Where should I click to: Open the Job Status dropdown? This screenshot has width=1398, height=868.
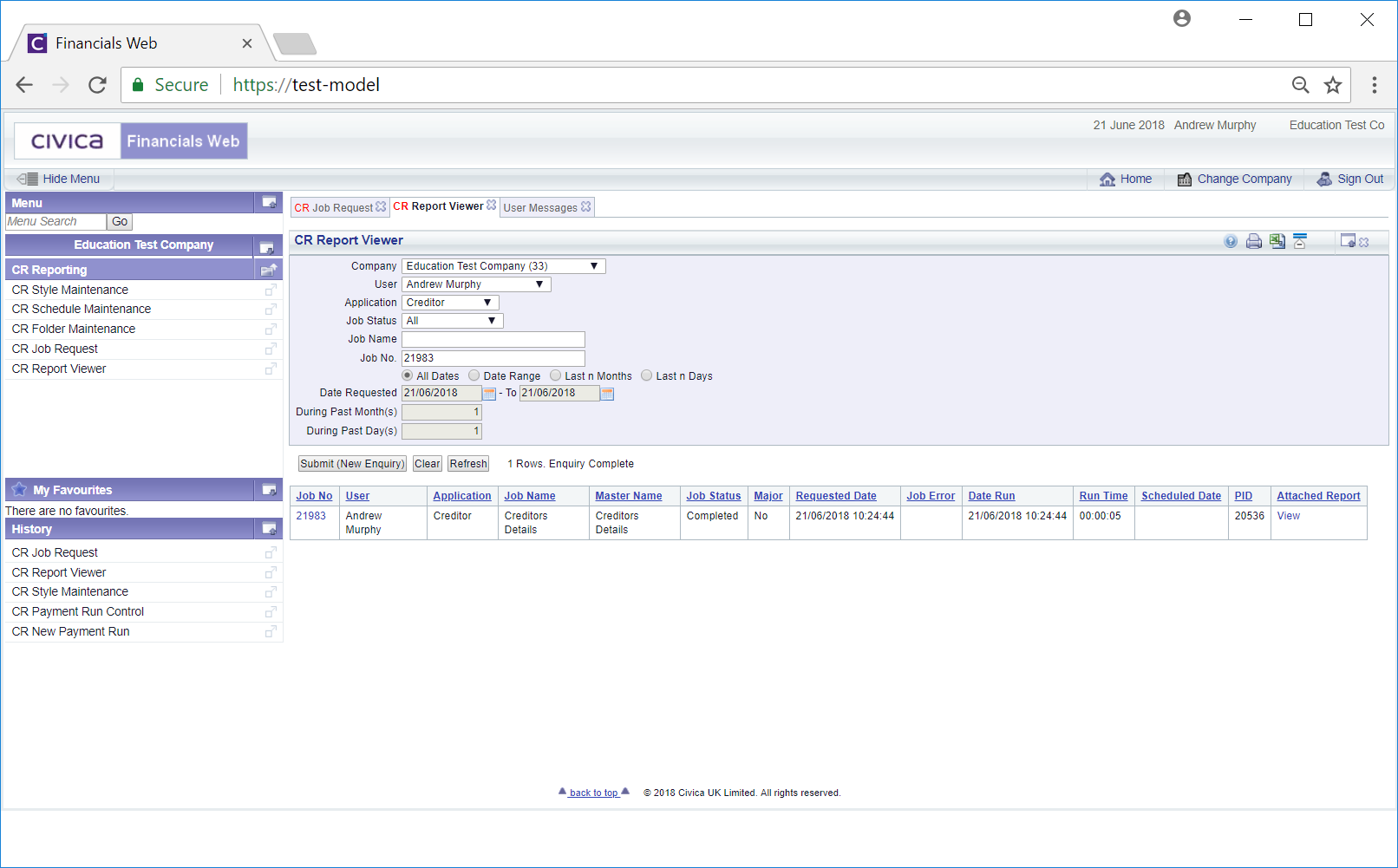click(453, 321)
